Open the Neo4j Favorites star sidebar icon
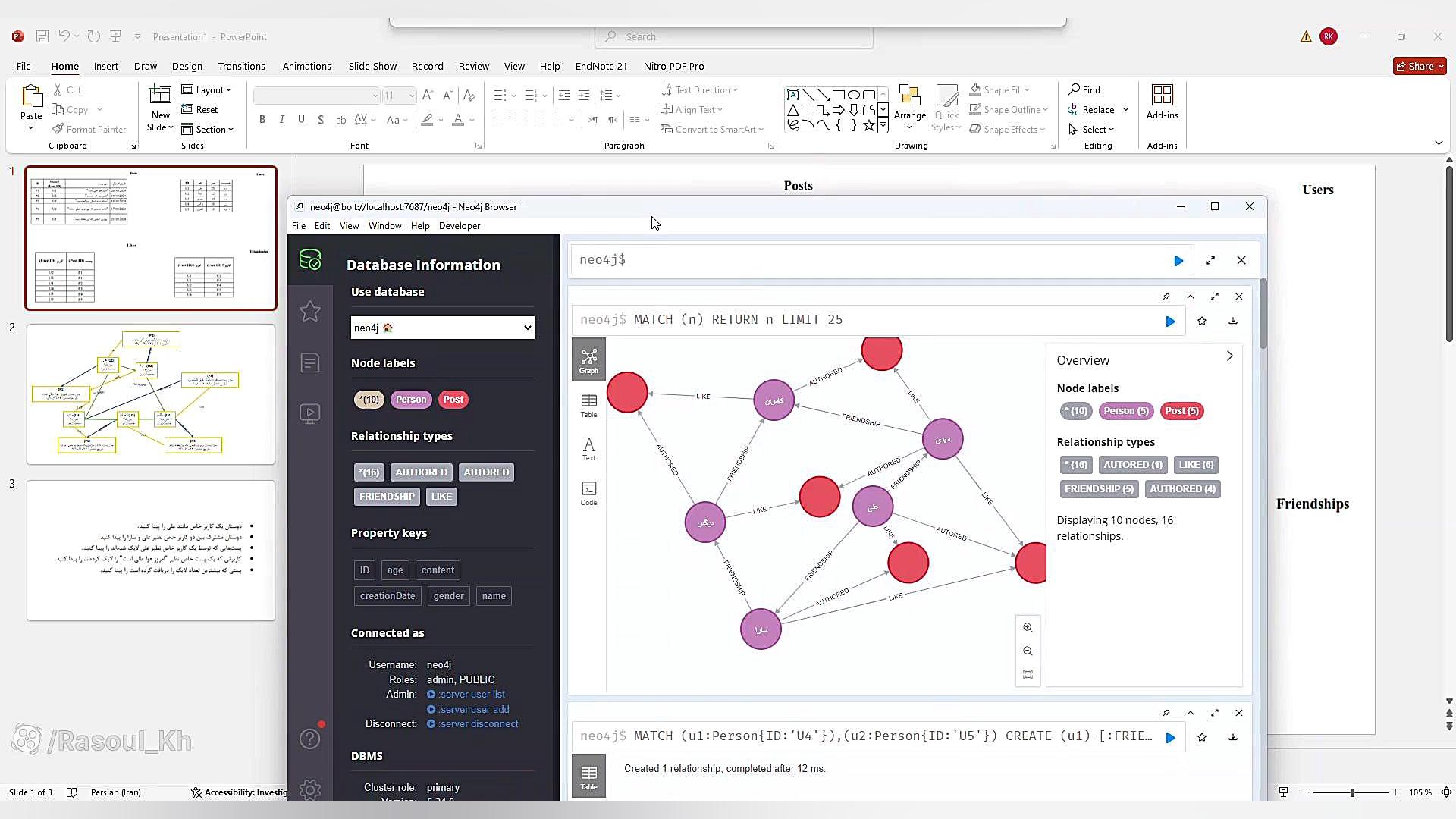 pyautogui.click(x=309, y=311)
